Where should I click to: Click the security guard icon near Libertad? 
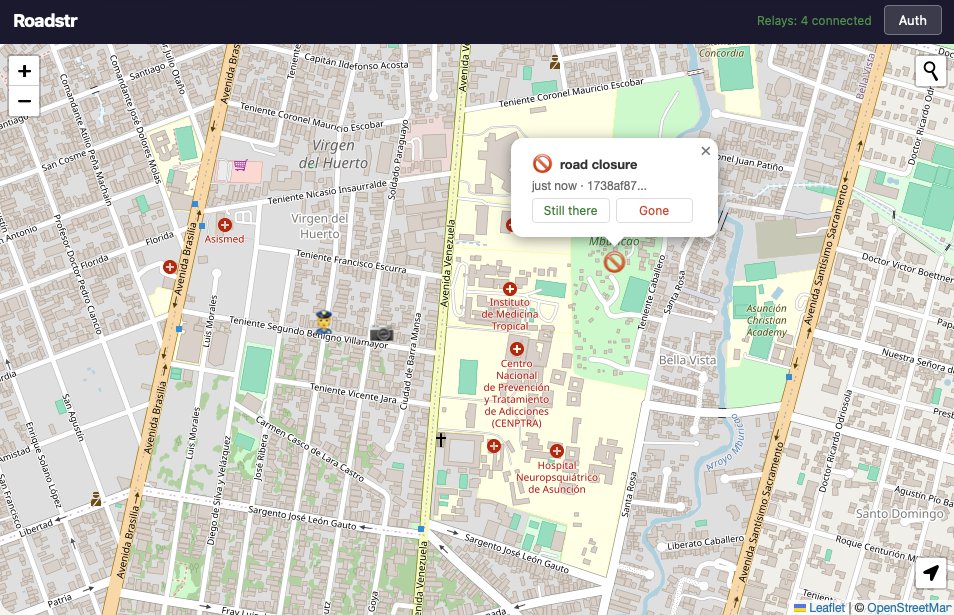(x=96, y=499)
